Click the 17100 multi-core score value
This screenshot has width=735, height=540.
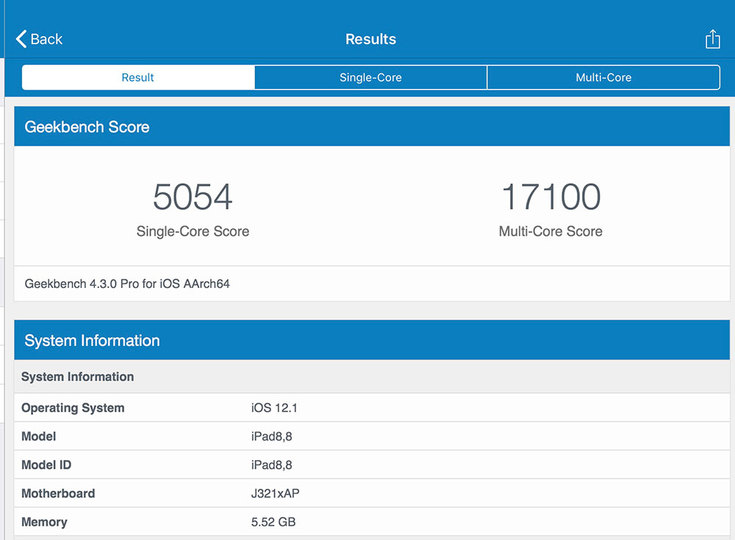point(551,197)
